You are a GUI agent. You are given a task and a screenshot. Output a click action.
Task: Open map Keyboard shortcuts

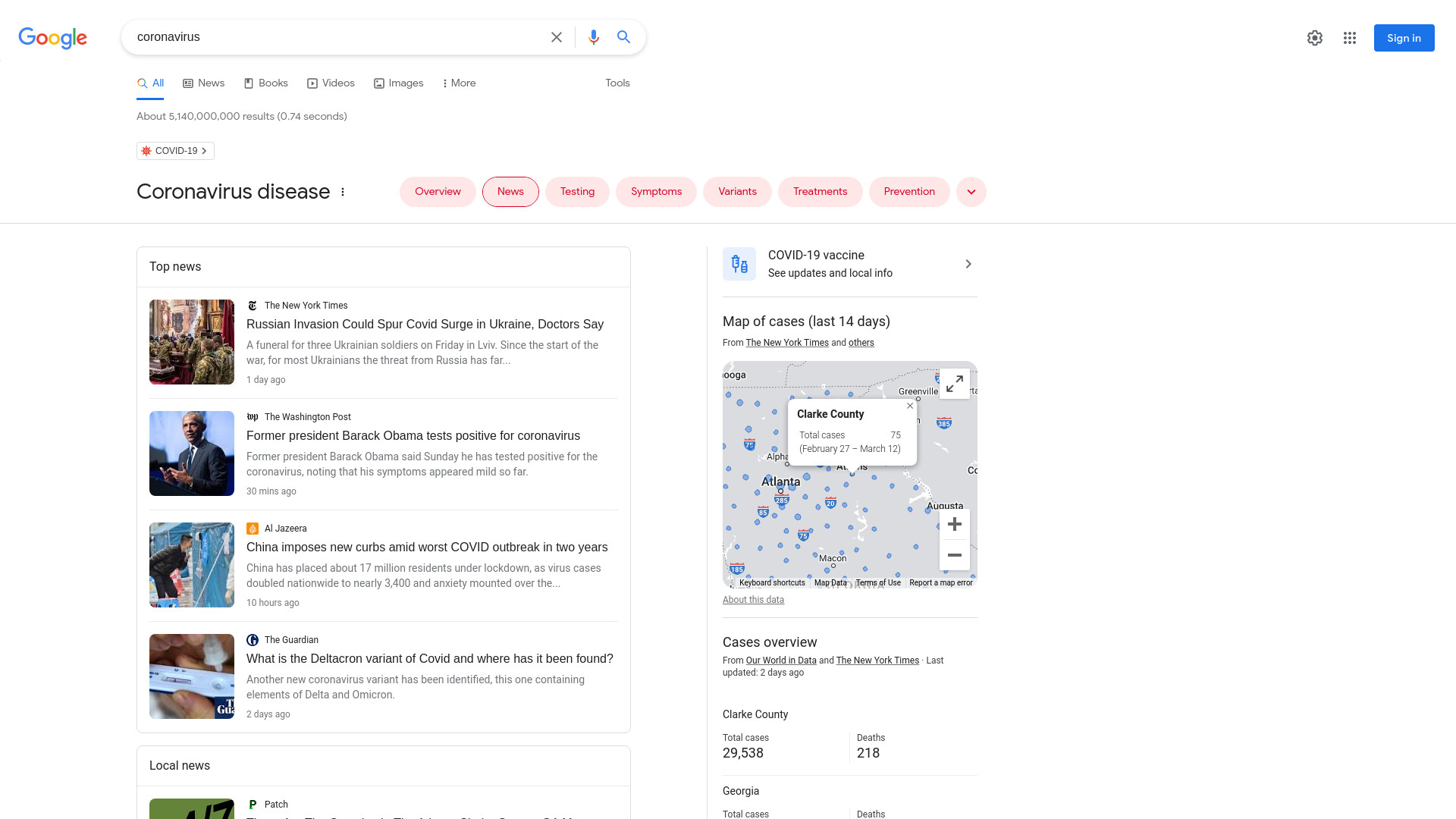(x=772, y=583)
